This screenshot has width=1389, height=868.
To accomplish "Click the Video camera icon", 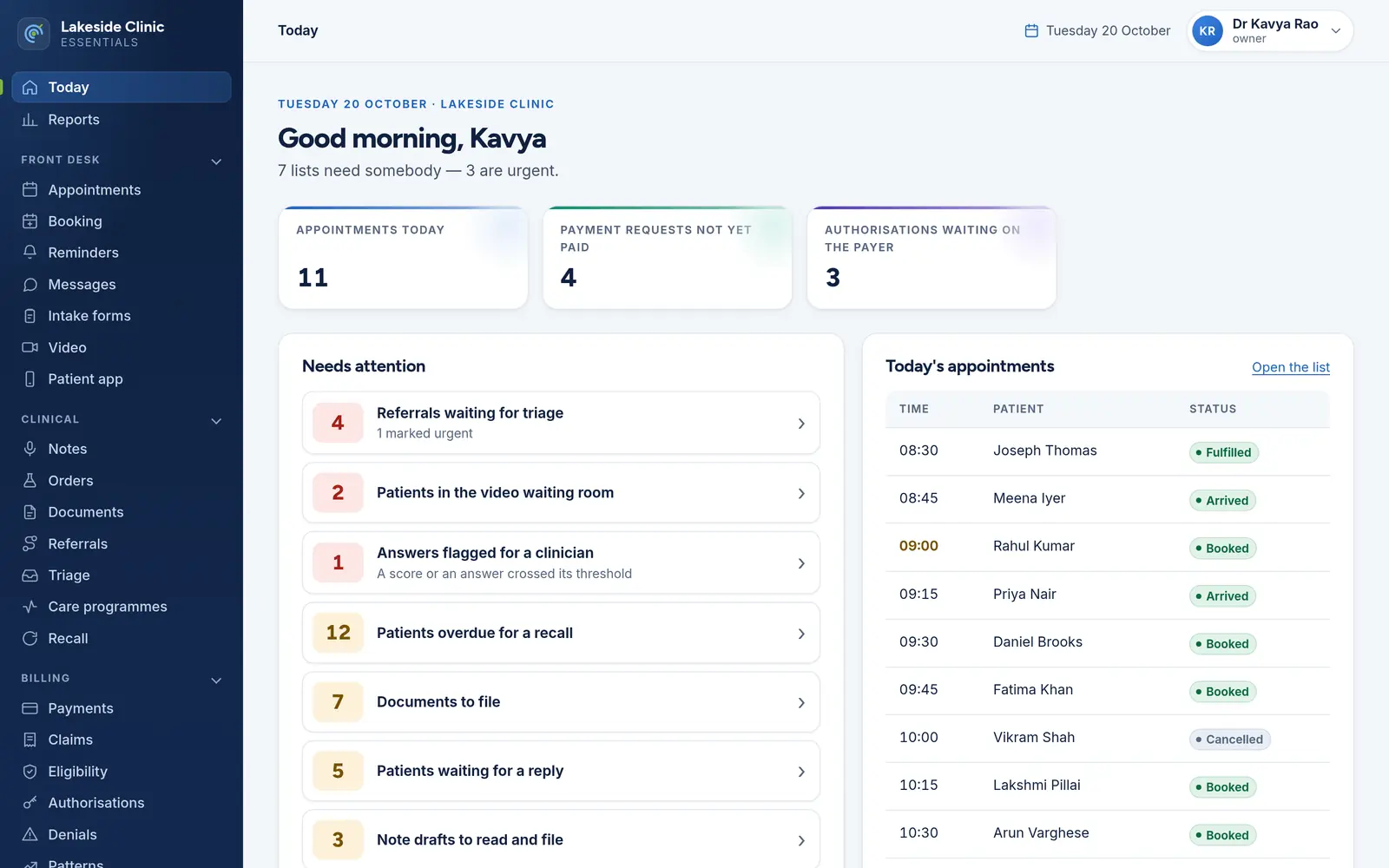I will [x=30, y=347].
